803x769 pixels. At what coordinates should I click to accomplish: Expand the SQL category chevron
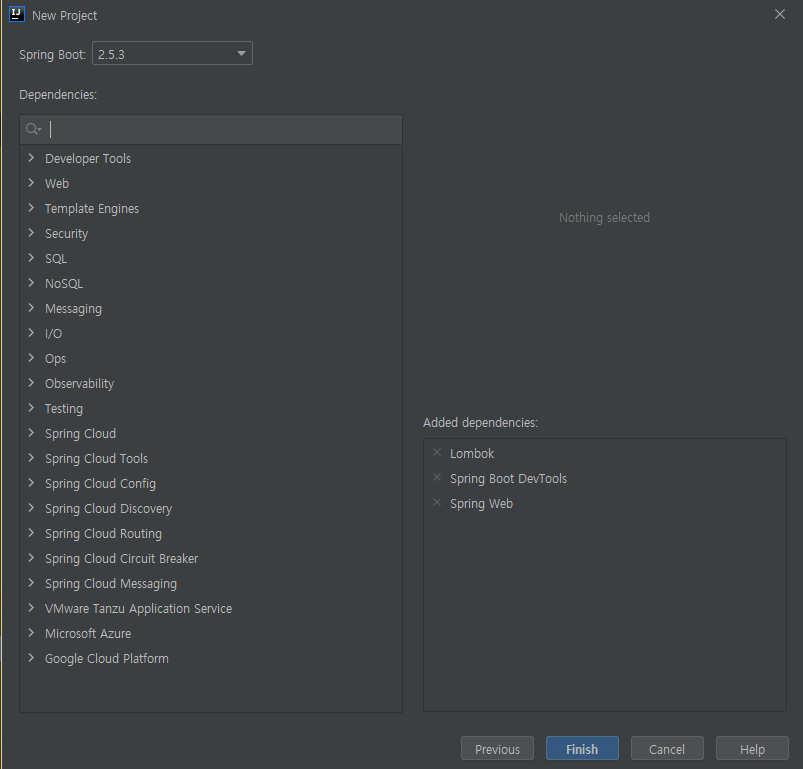click(31, 258)
